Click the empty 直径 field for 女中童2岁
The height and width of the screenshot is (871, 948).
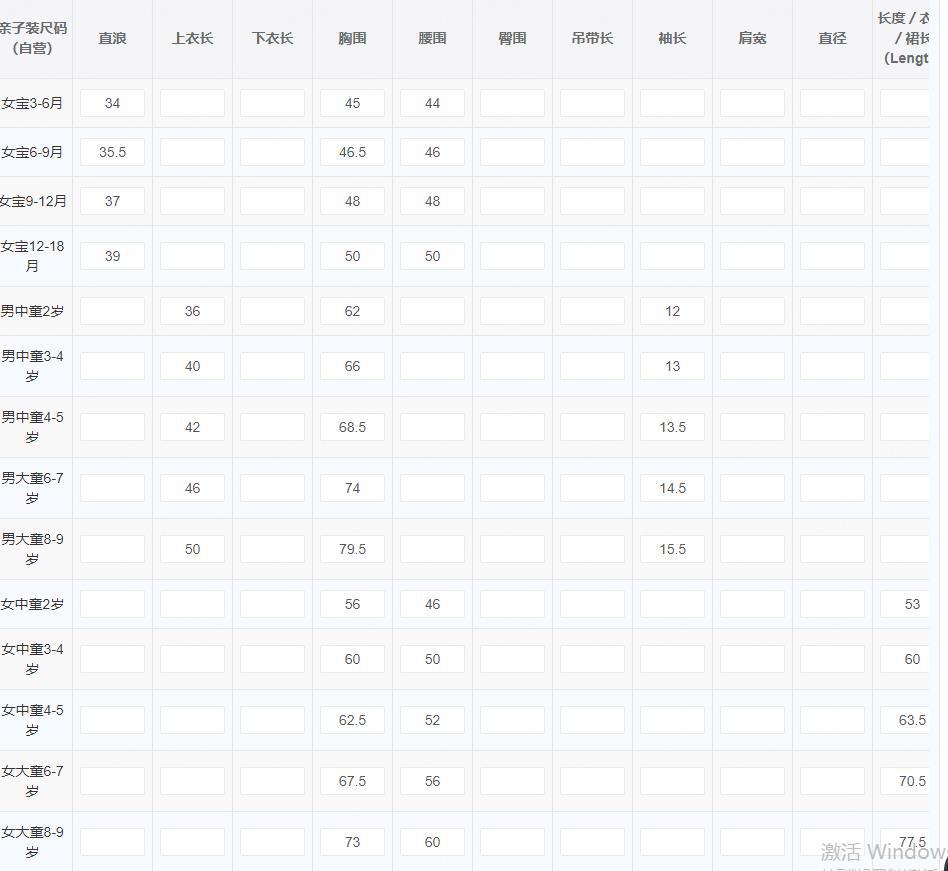click(x=832, y=604)
